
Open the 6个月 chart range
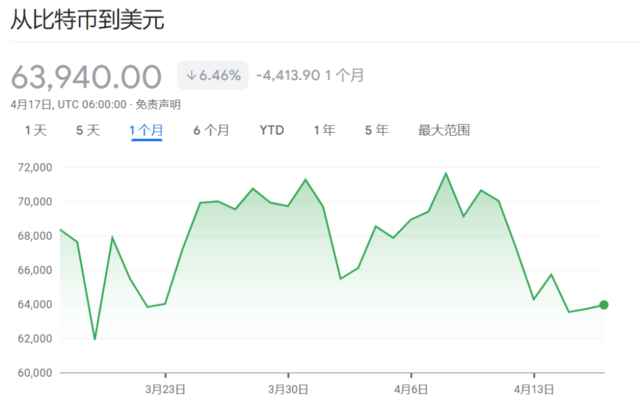211,130
